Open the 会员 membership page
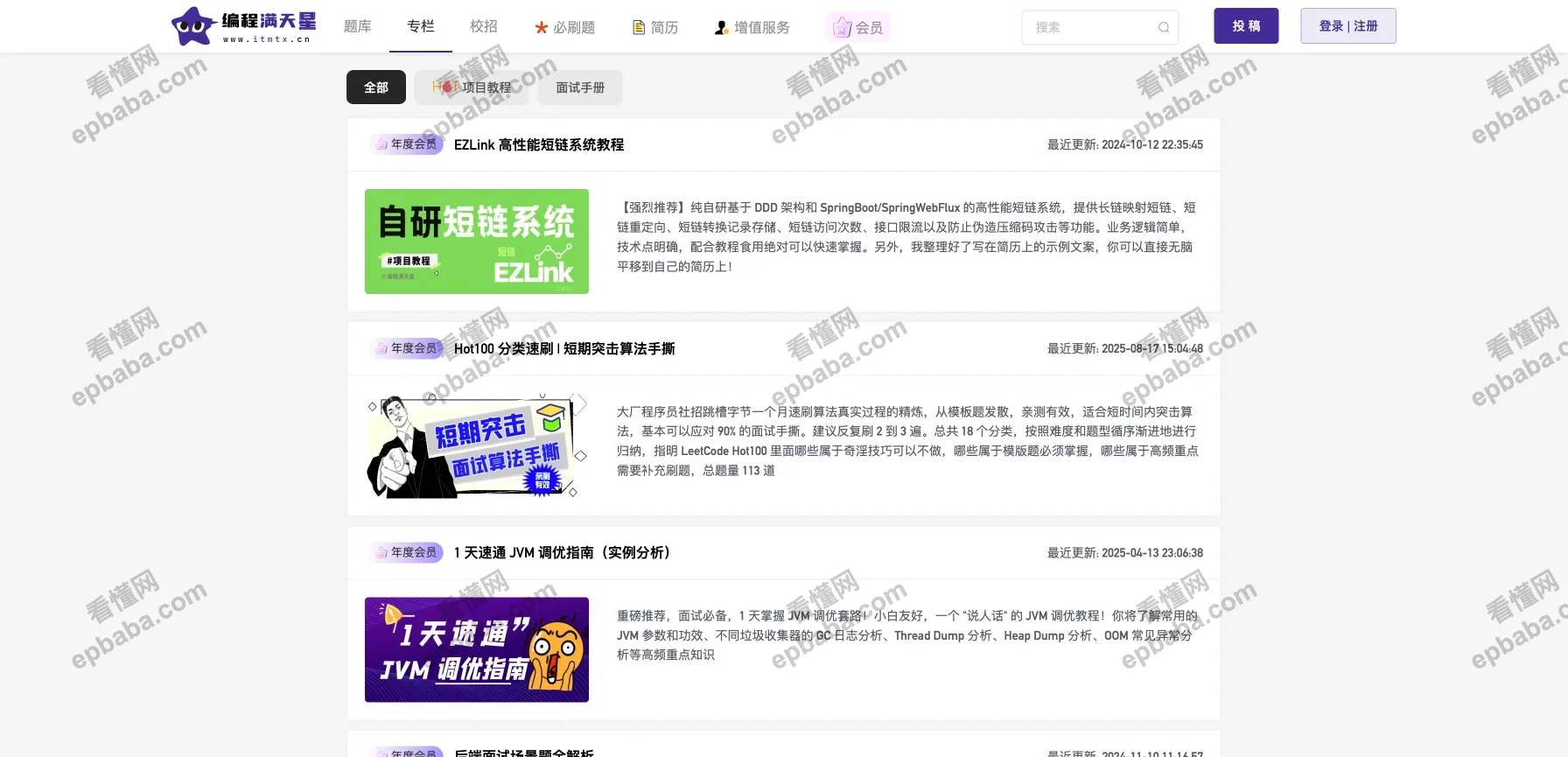The width and height of the screenshot is (1568, 757). pos(857,27)
